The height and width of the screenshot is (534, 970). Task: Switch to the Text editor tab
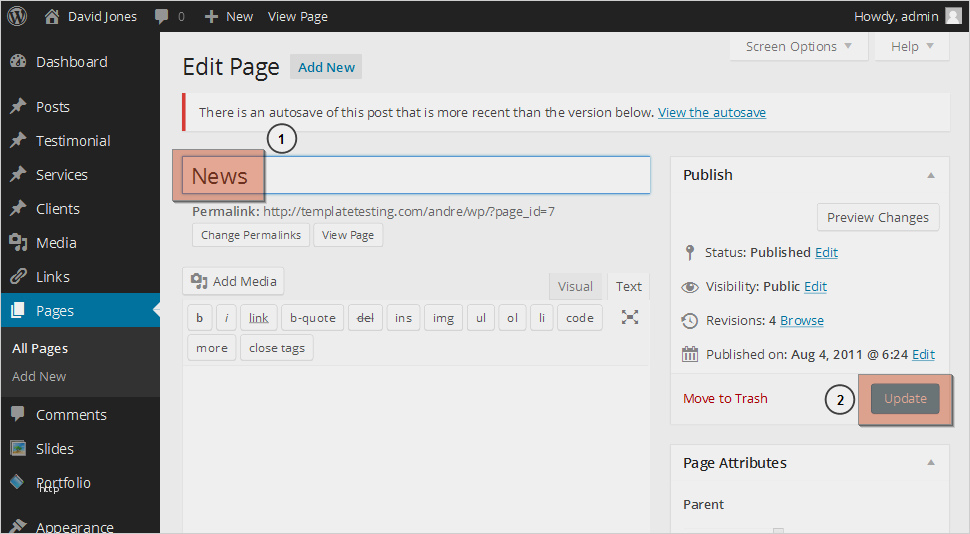click(629, 286)
